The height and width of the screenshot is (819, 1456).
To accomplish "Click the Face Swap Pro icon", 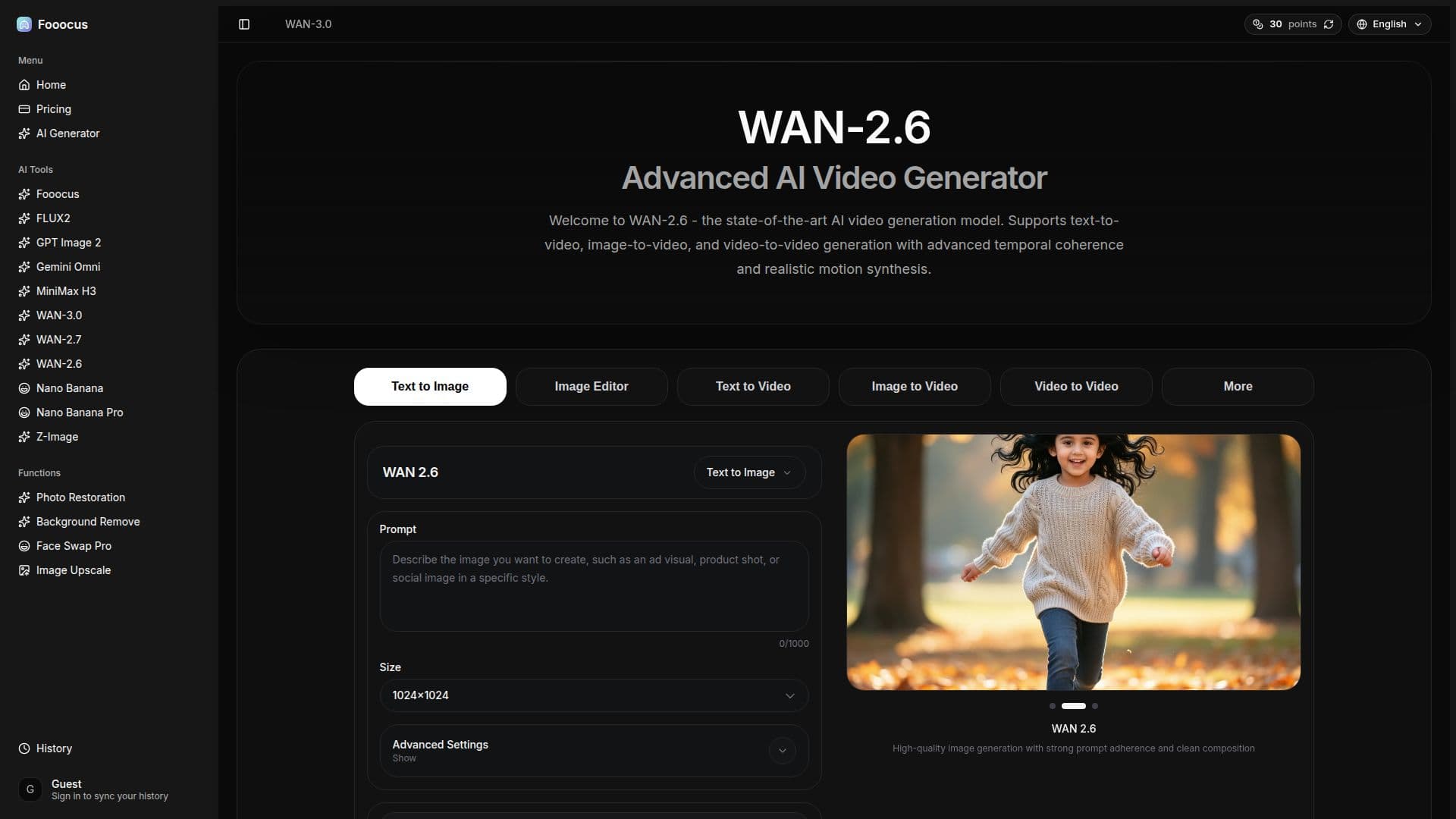I will 24,546.
